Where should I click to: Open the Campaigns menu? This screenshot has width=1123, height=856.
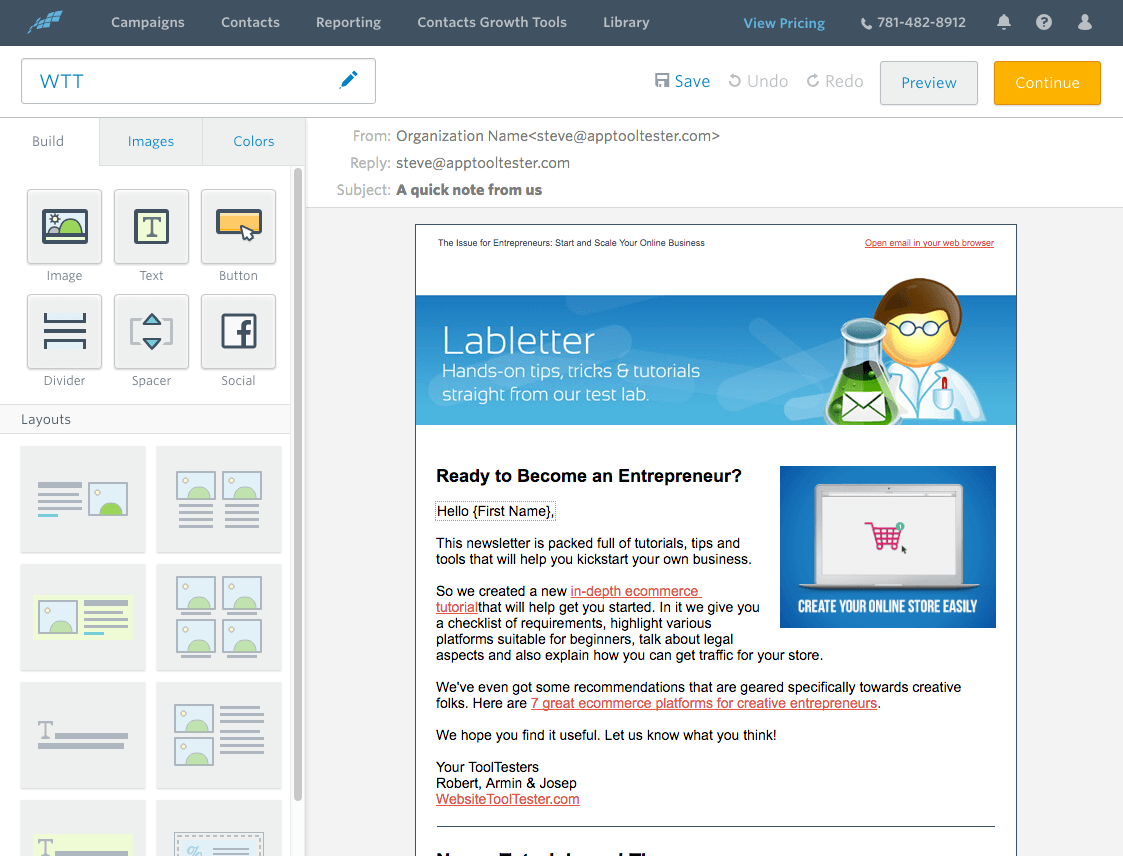click(x=148, y=22)
